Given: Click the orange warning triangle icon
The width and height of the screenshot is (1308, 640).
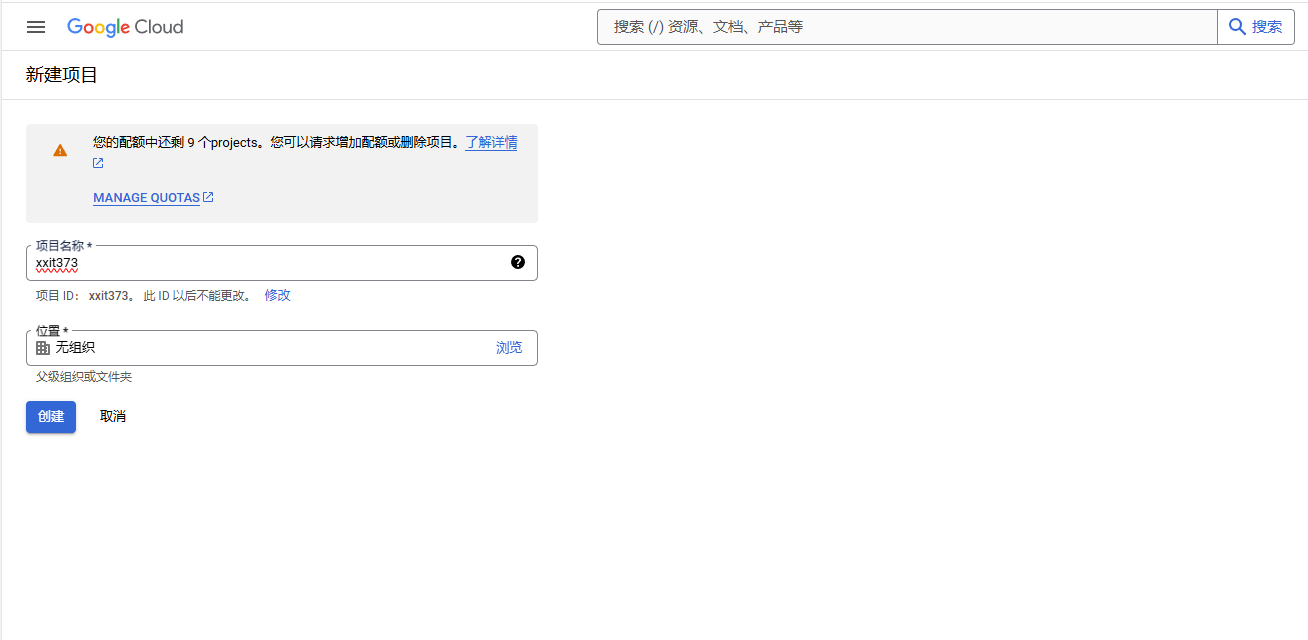Looking at the screenshot, I should click(60, 150).
